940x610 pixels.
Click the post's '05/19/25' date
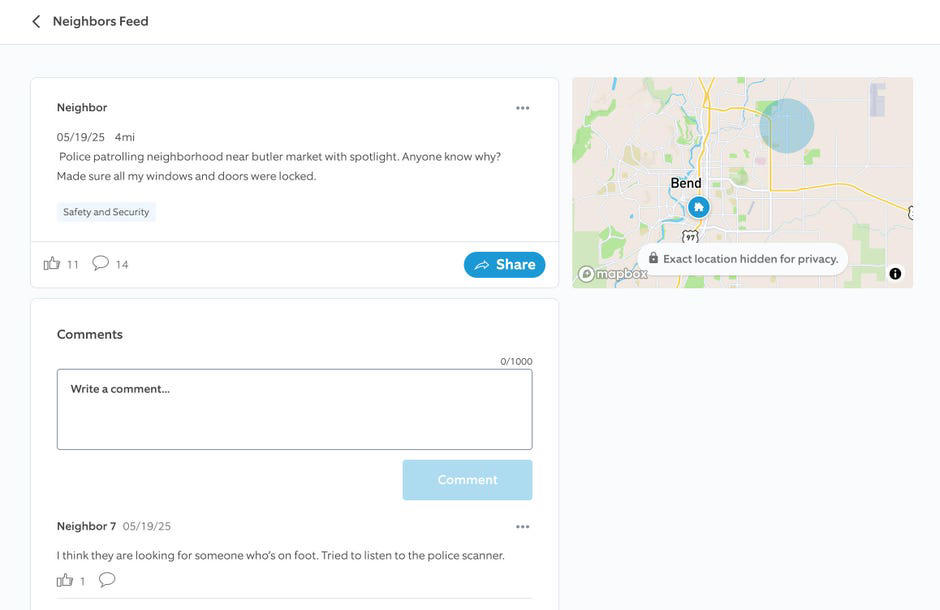coord(80,137)
